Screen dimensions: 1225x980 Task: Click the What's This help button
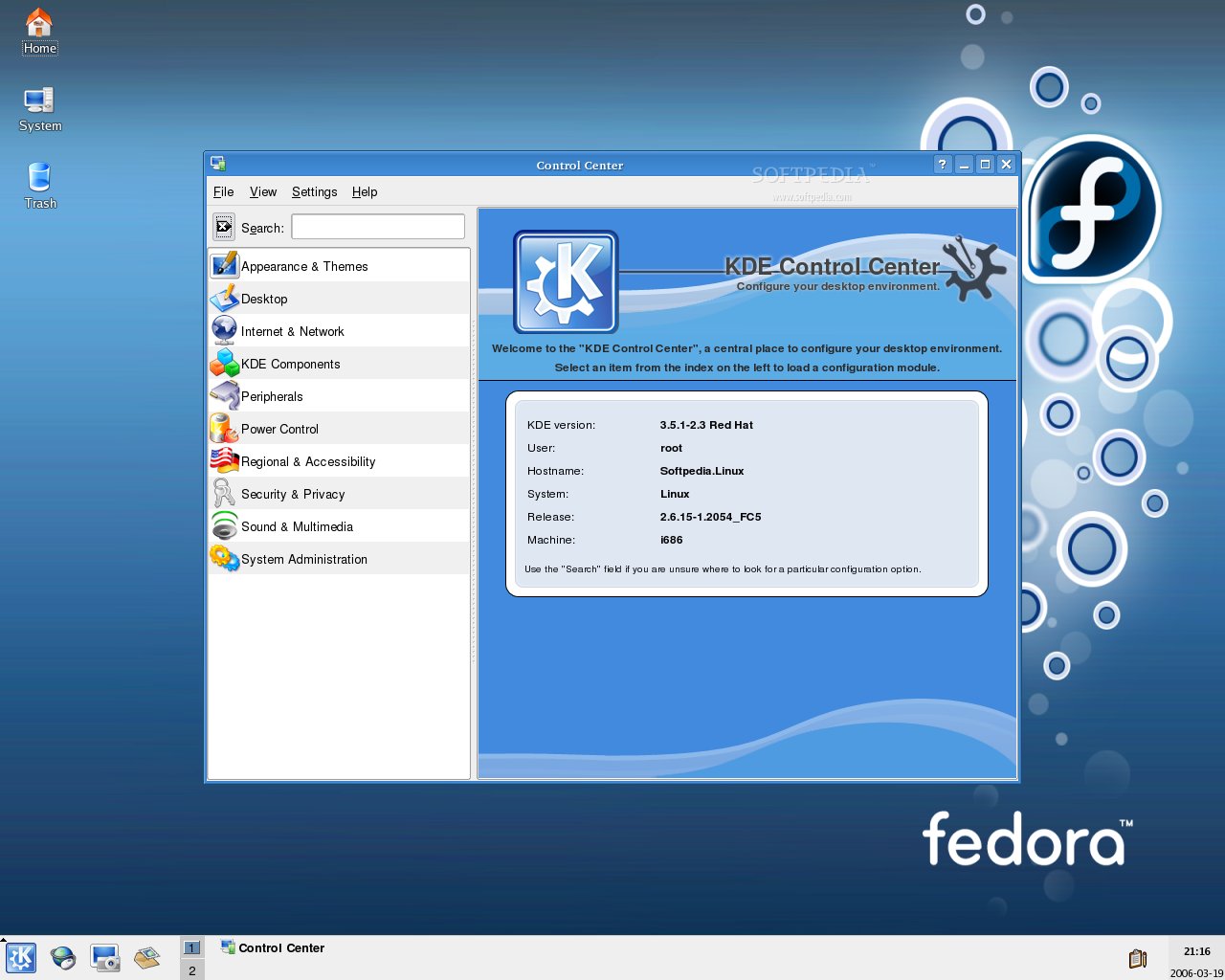pyautogui.click(x=941, y=164)
